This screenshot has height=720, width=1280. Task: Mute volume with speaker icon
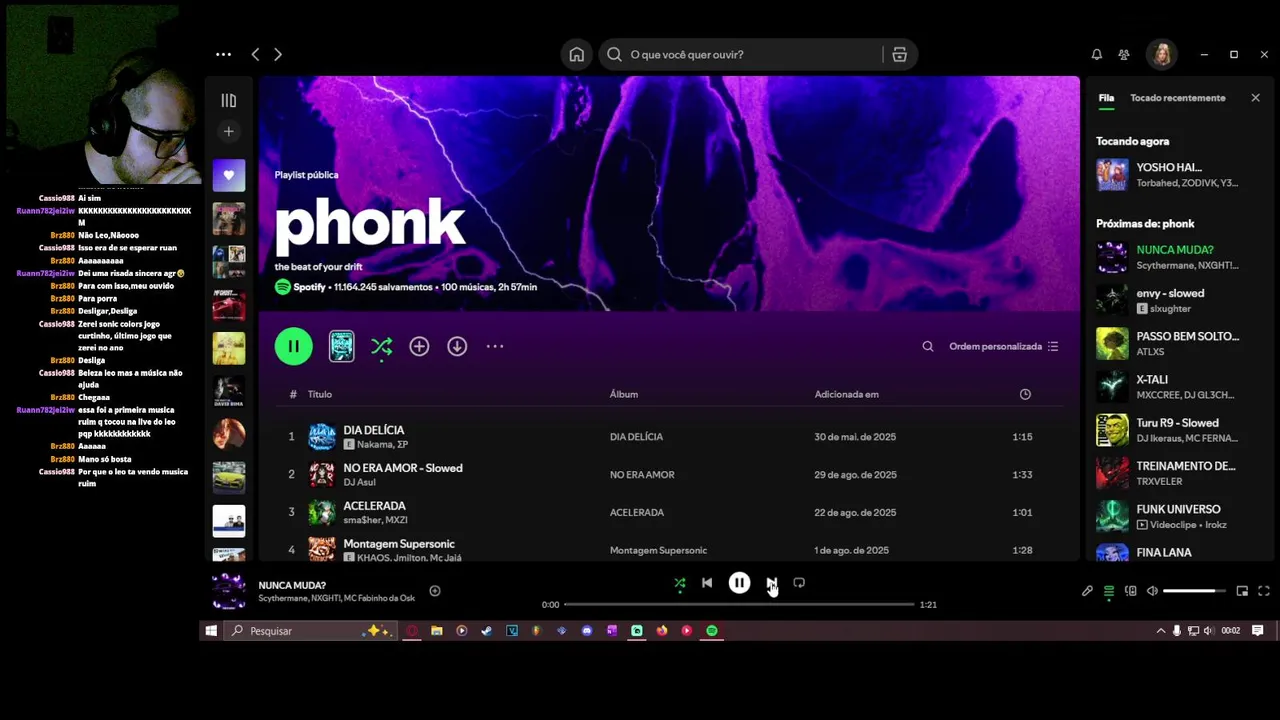tap(1152, 591)
